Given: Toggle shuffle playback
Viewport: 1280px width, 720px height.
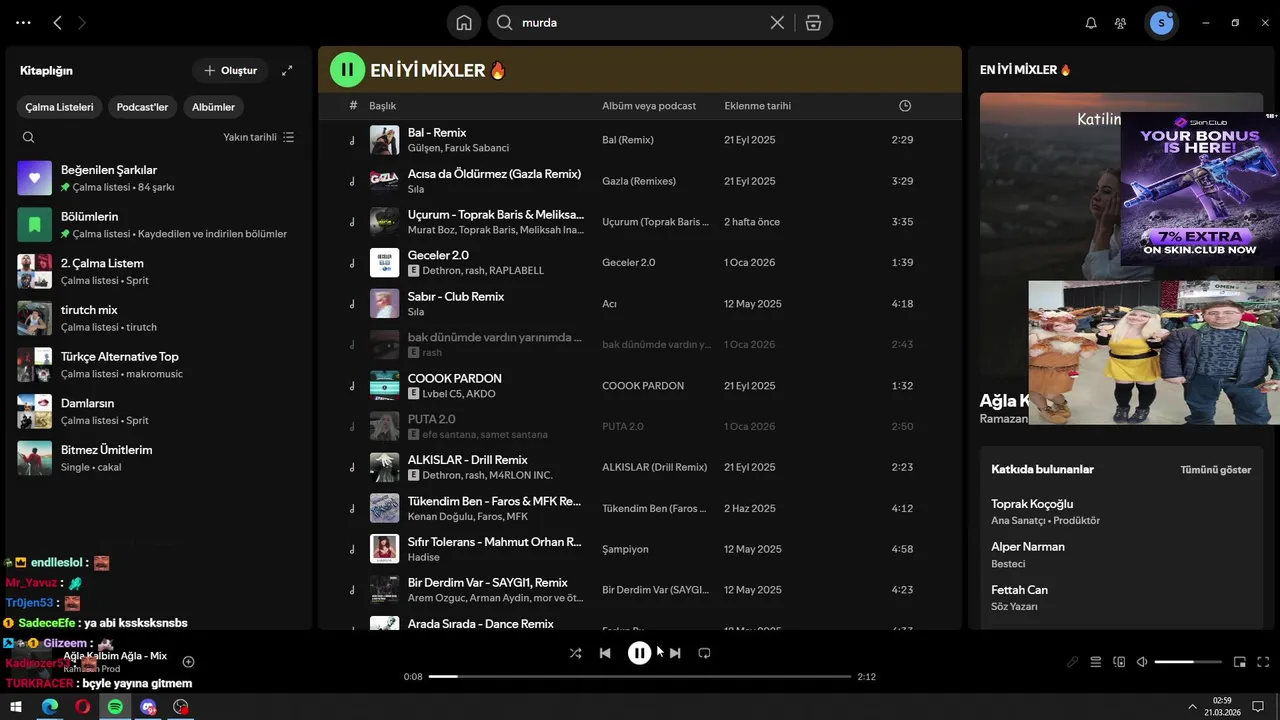Looking at the screenshot, I should tap(575, 653).
